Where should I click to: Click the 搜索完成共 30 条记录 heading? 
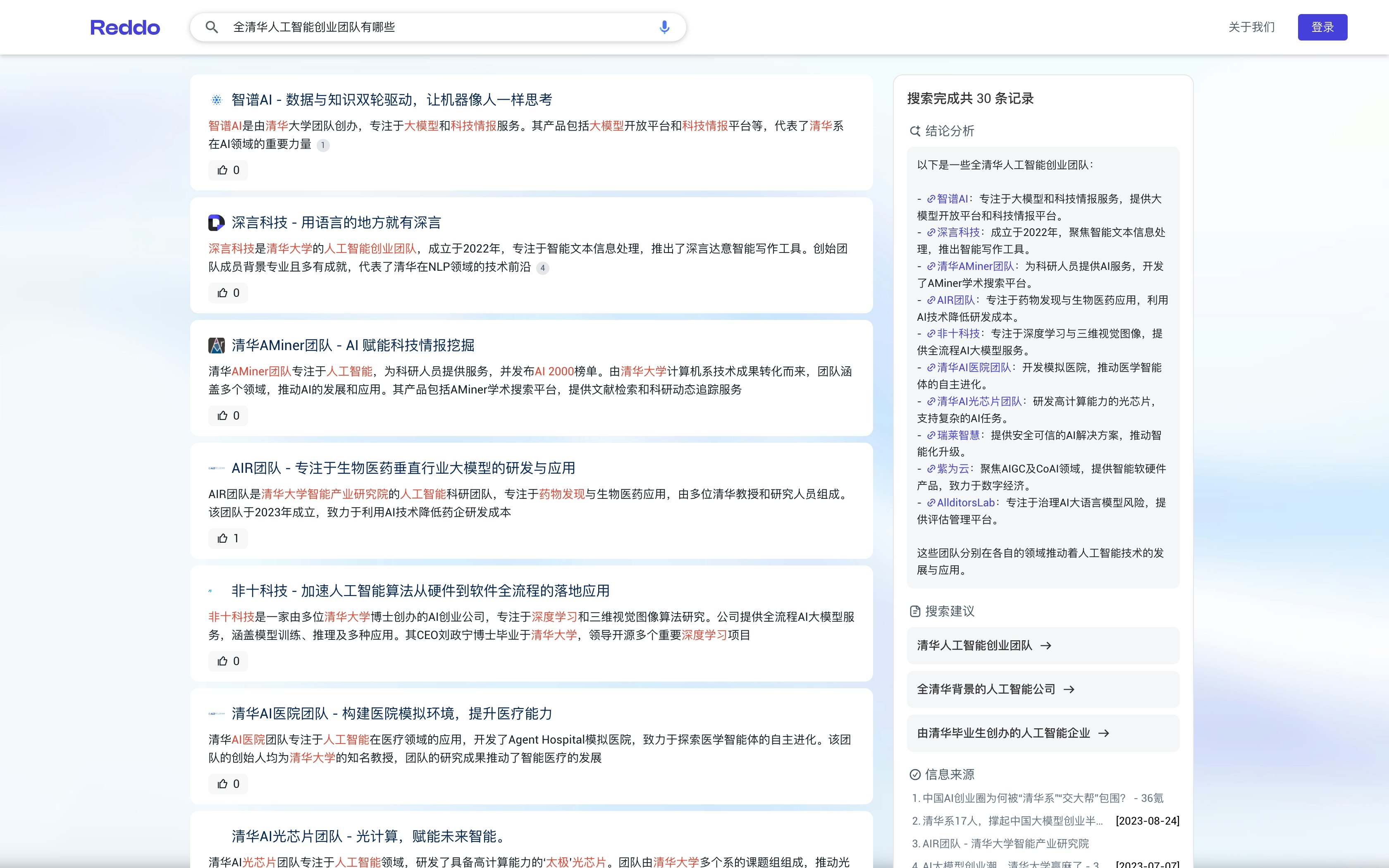pyautogui.click(x=970, y=99)
